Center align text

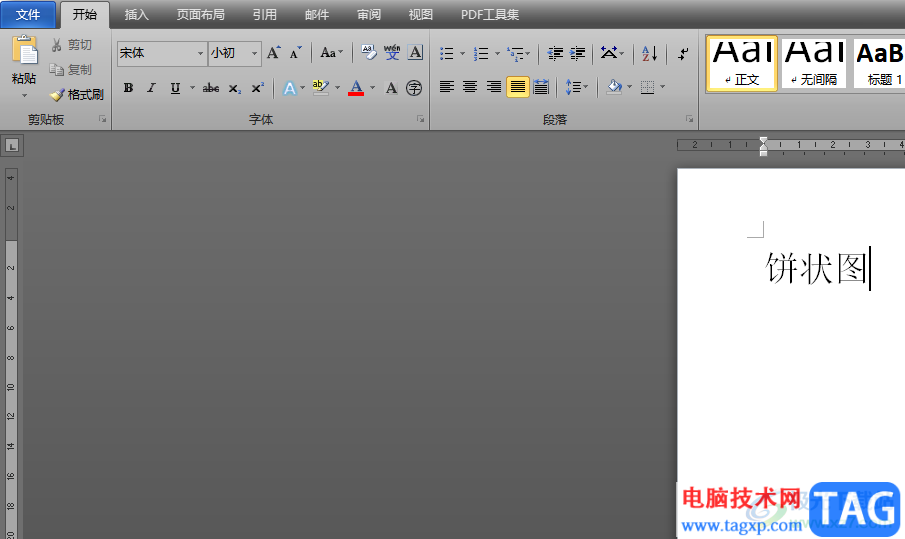tap(470, 87)
